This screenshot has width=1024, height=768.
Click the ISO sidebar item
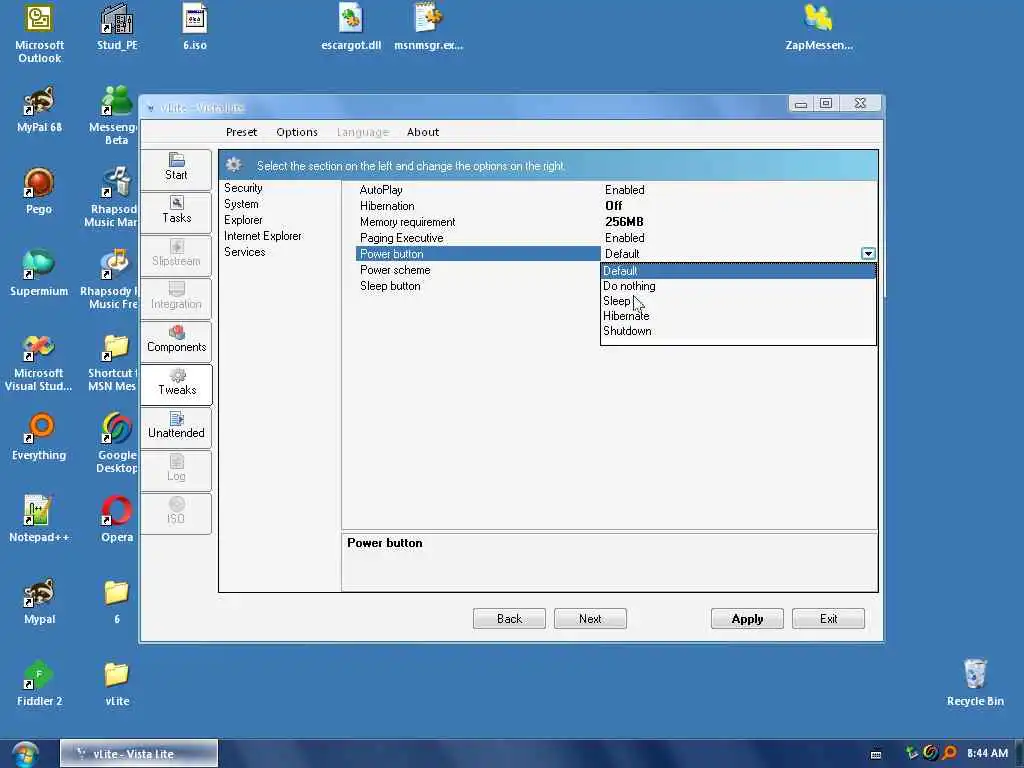click(176, 513)
